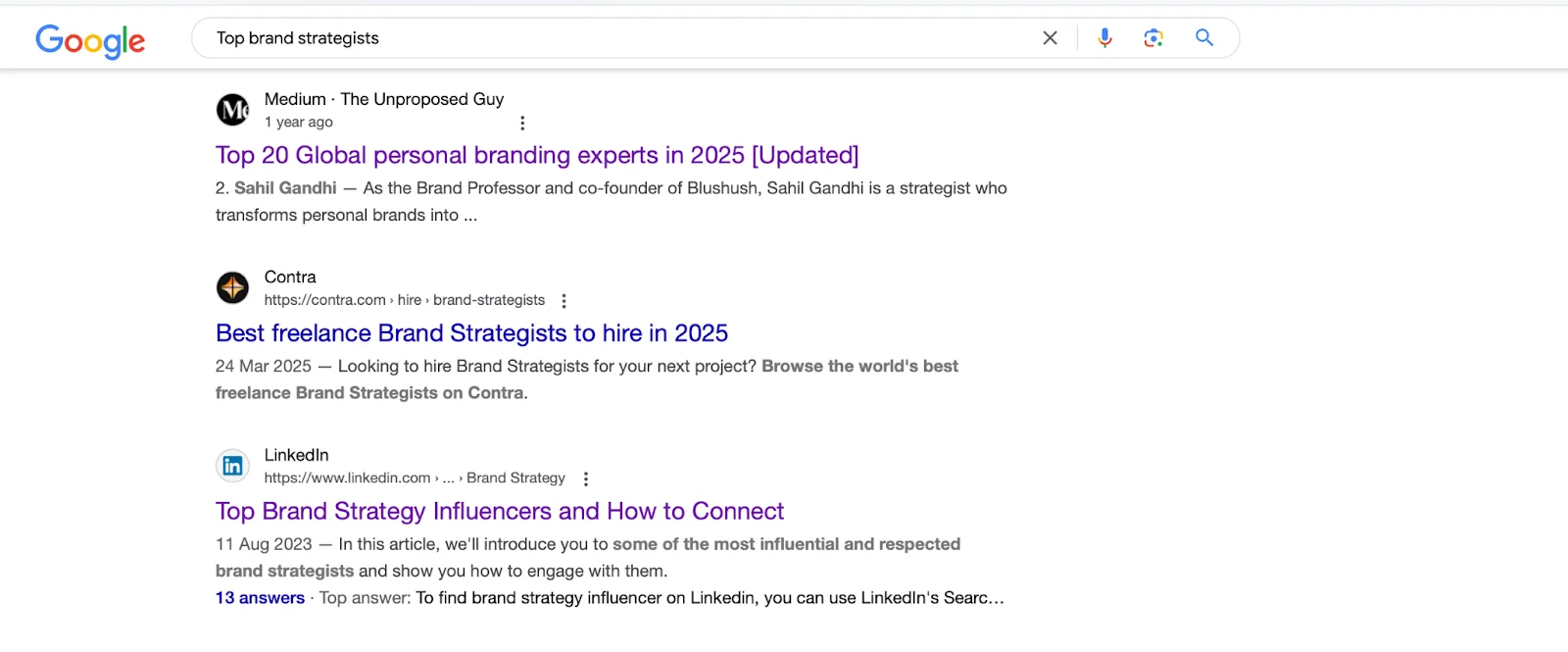1568x652 pixels.
Task: Start voice search with the microphone icon
Action: pos(1104,38)
